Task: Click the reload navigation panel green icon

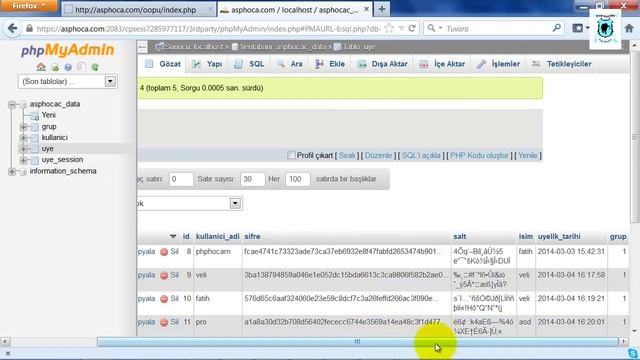Action: click(x=95, y=67)
